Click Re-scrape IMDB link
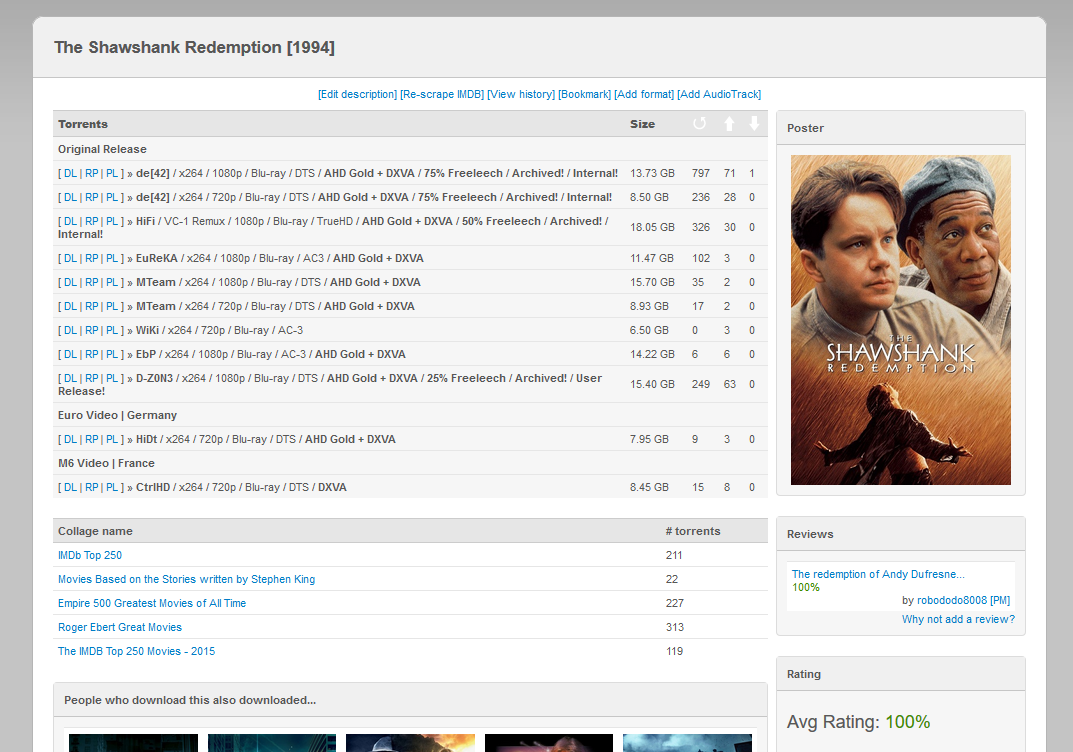This screenshot has width=1073, height=752. pyautogui.click(x=442, y=94)
